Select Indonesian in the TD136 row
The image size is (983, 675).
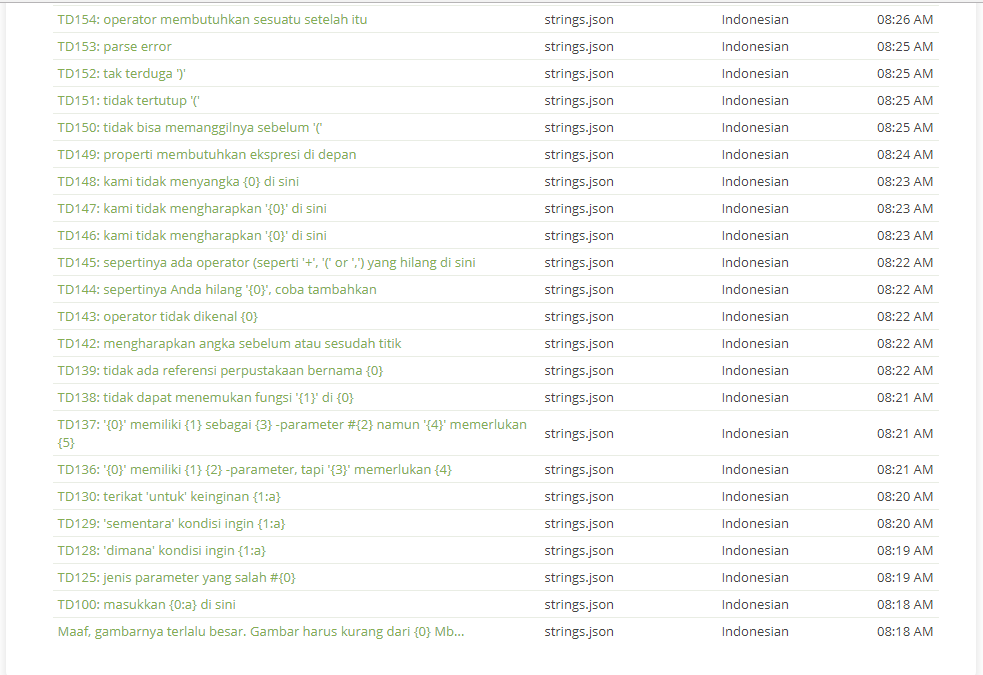coord(755,469)
